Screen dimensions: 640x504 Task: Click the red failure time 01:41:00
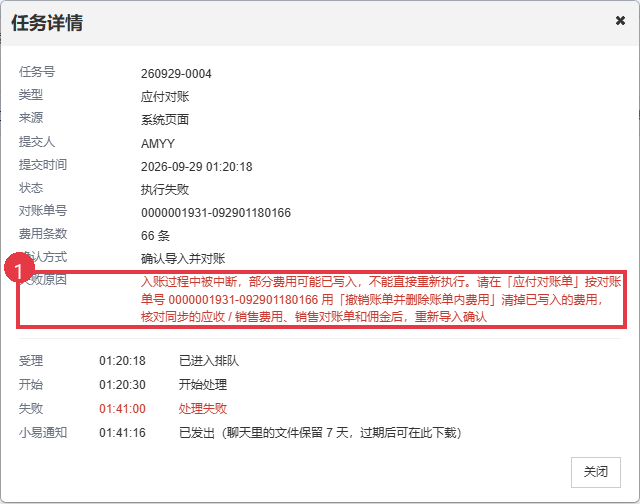tap(122, 409)
